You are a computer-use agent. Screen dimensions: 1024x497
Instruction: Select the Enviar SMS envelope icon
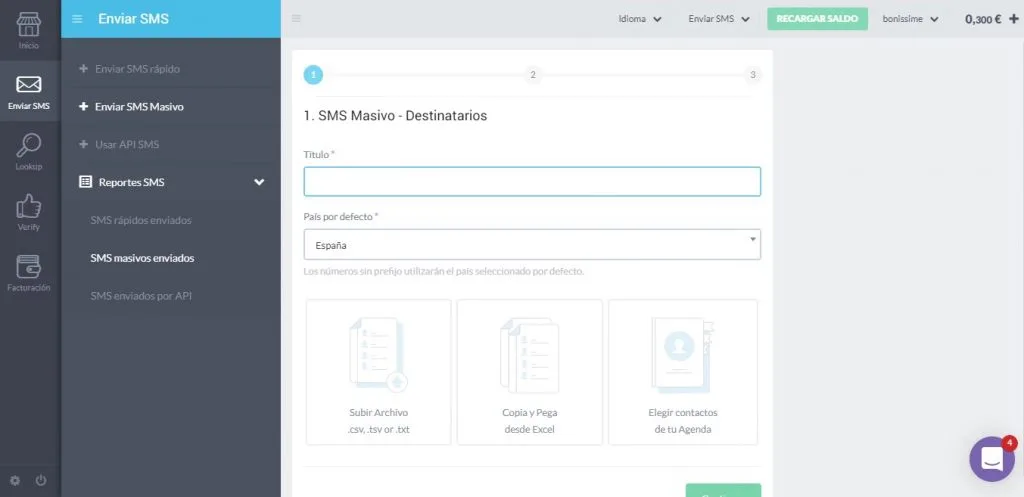pyautogui.click(x=29, y=85)
